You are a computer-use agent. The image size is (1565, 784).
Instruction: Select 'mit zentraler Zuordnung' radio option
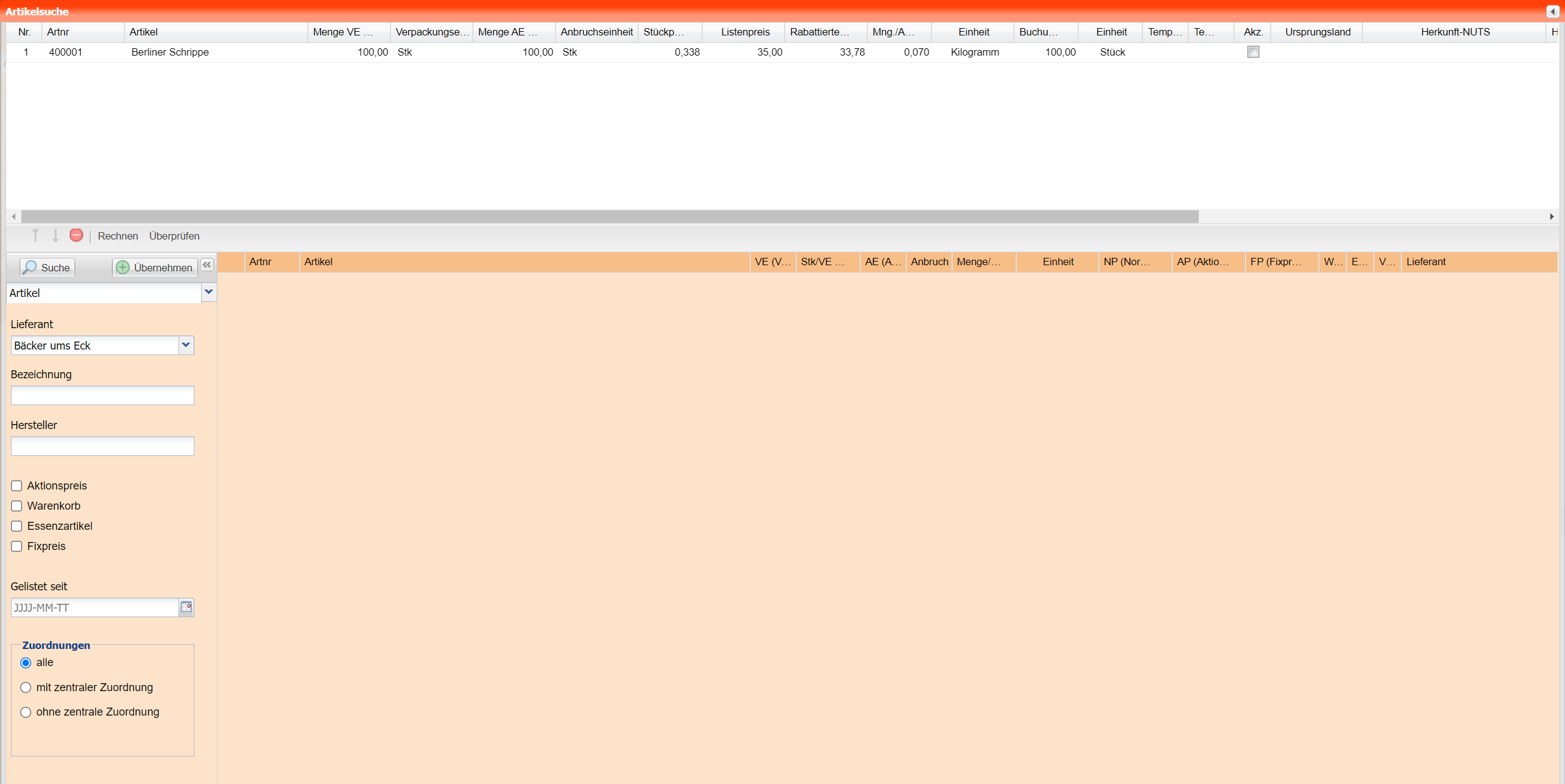pos(26,687)
